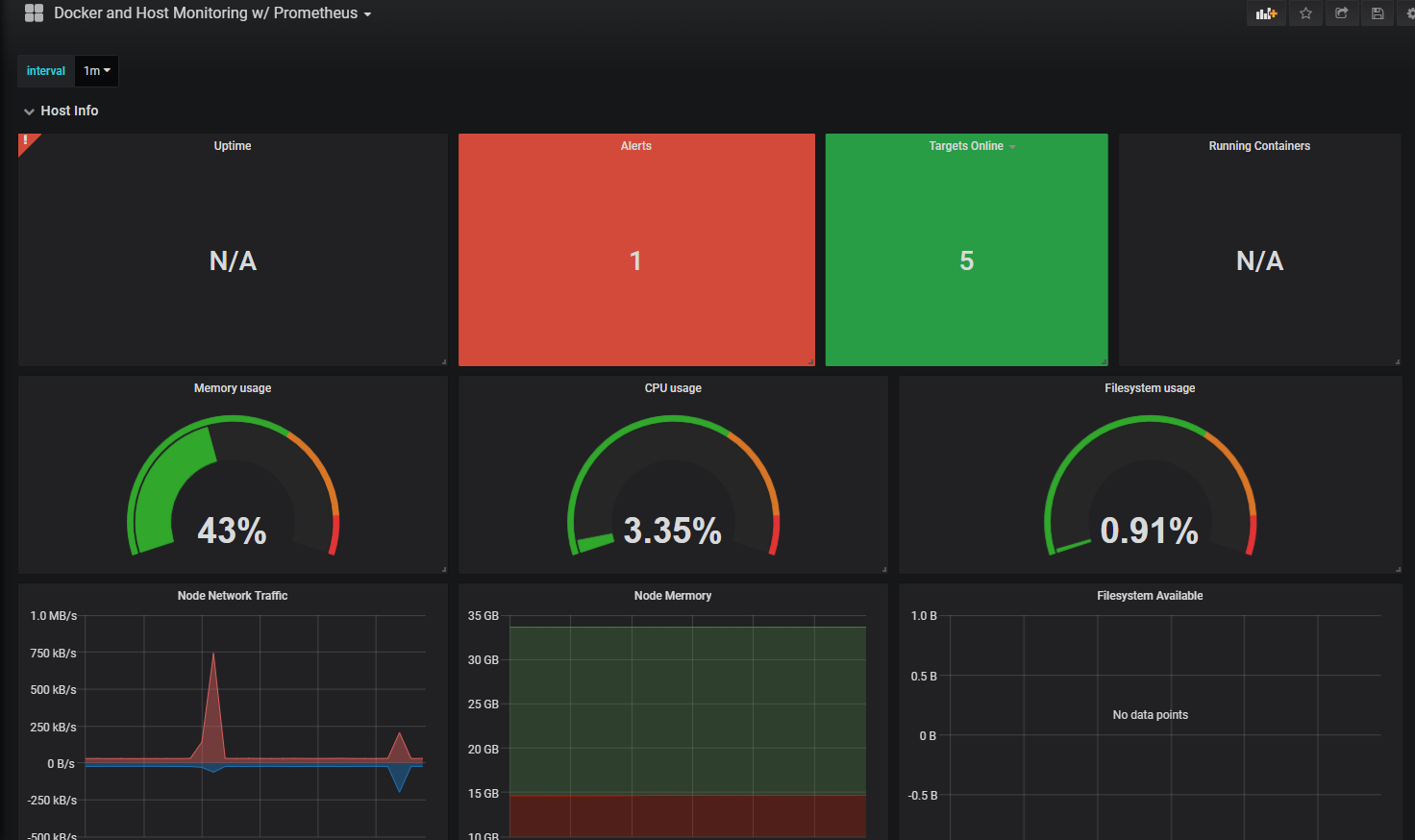
Task: Click the 1.0 B axis label
Action: point(924,616)
